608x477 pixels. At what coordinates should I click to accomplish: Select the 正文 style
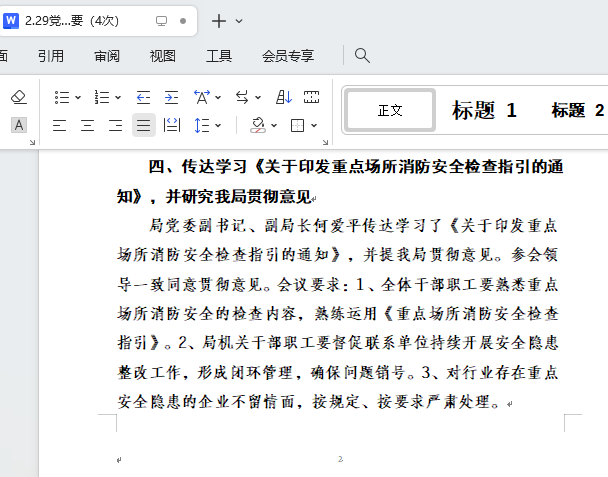[x=390, y=110]
